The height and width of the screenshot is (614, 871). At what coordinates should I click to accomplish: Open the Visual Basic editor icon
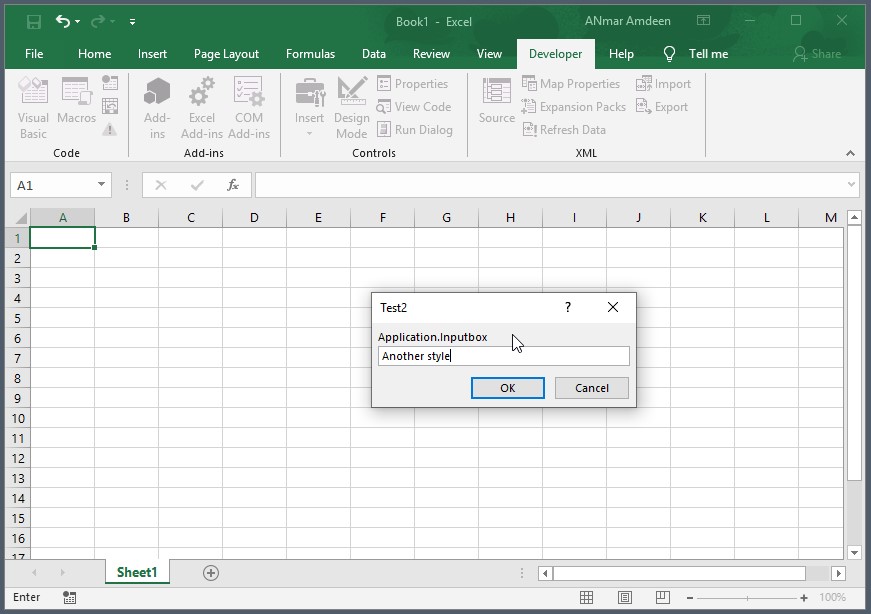click(33, 108)
